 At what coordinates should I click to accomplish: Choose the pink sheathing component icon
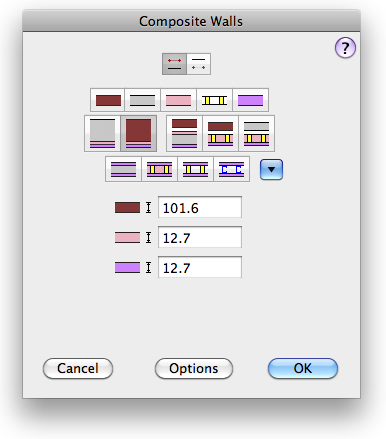pos(178,100)
